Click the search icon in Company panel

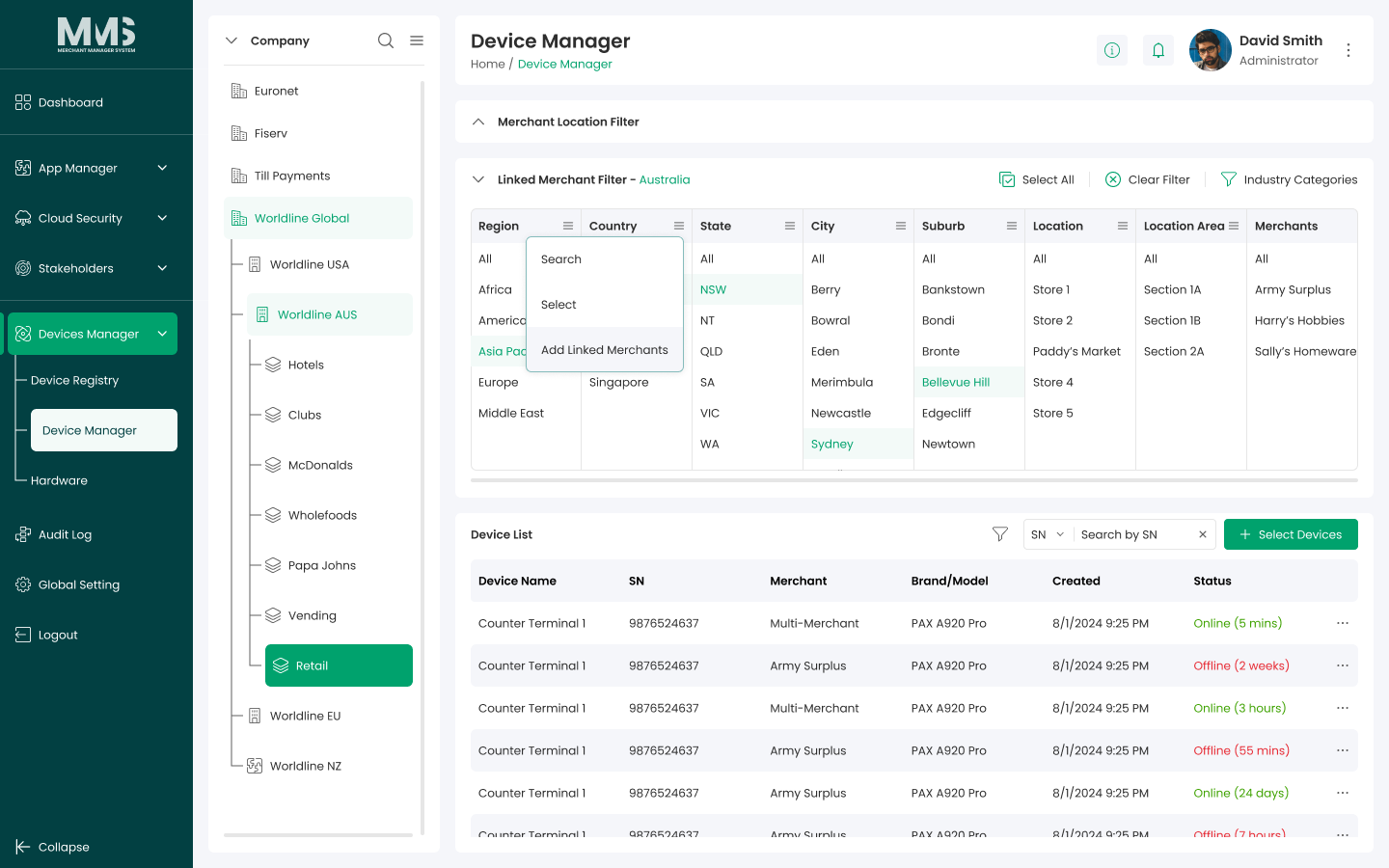coord(386,41)
